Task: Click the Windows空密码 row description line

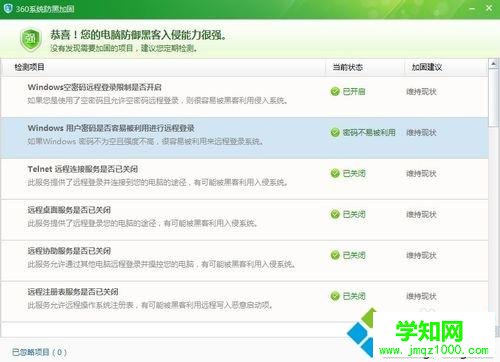Action: (x=158, y=100)
